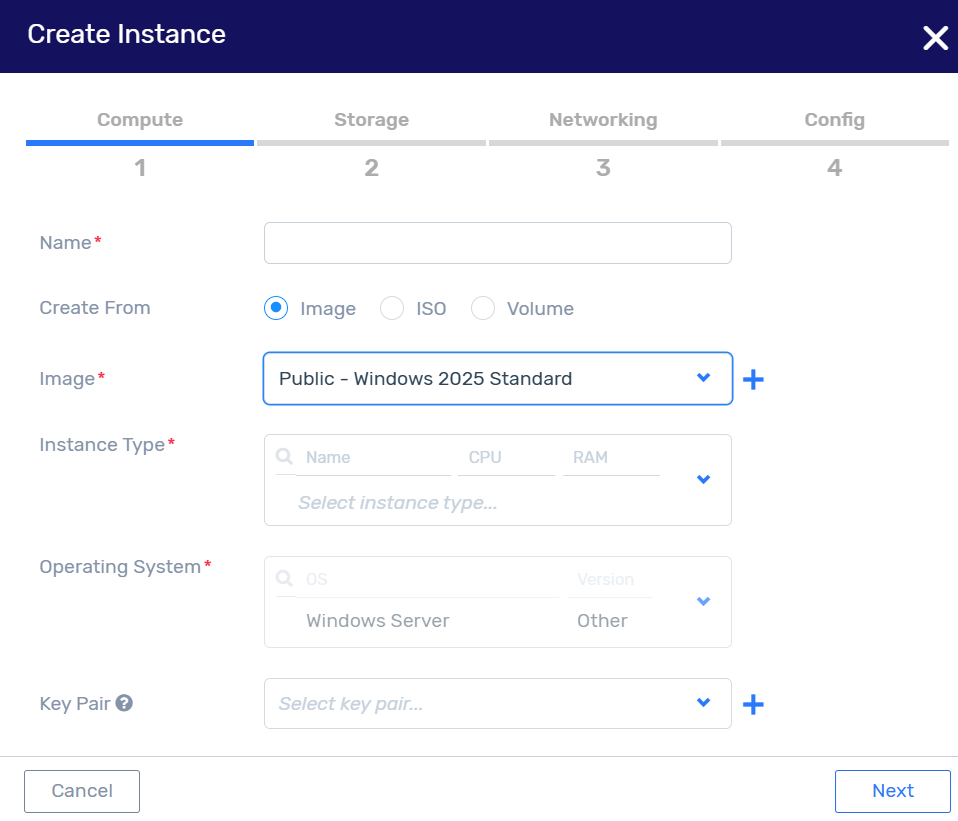Add a new key pair with the plus icon
This screenshot has height=821, width=958.
pyautogui.click(x=753, y=704)
